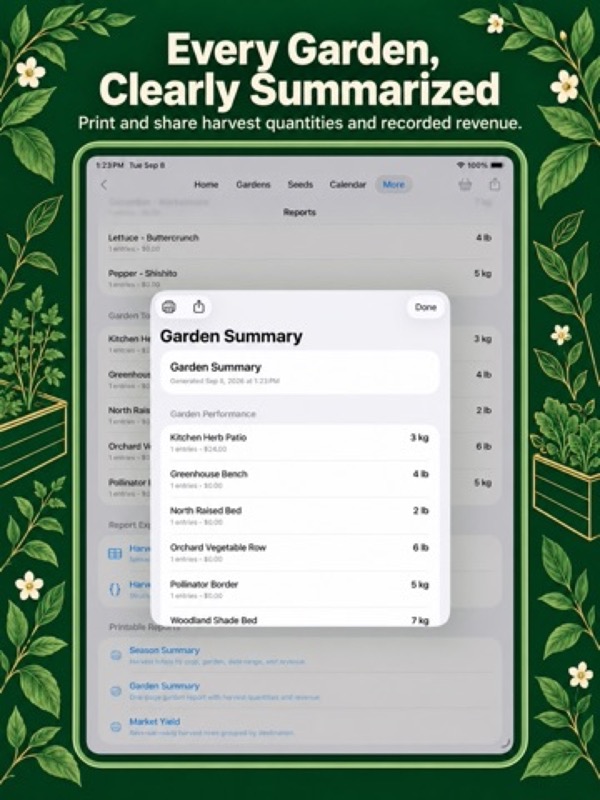The image size is (600, 800).
Task: Tap the Garden Summary report printer icon
Action: (116, 691)
